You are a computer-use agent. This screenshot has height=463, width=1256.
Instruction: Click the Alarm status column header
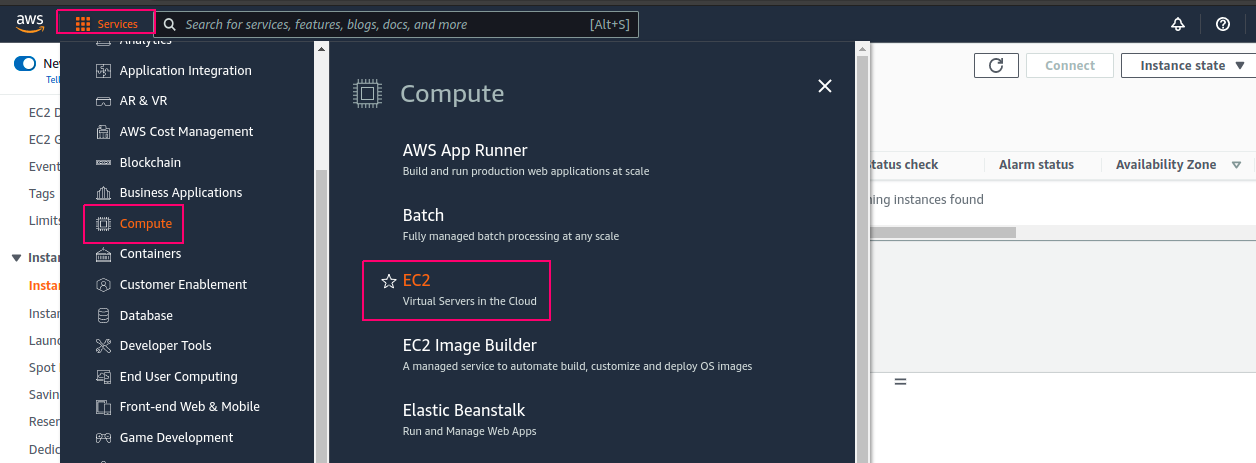coord(1036,165)
